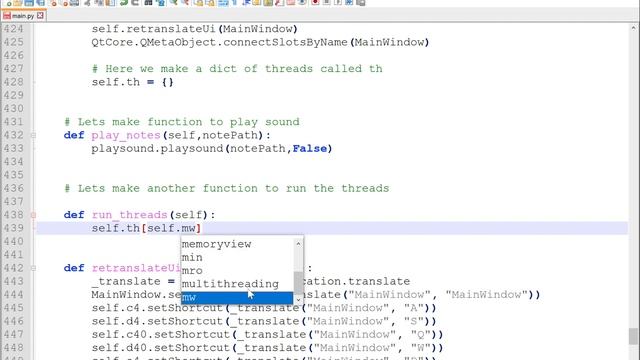This screenshot has height=360, width=640.
Task: Click the 'def' keyword on line 438
Action: tap(74, 215)
